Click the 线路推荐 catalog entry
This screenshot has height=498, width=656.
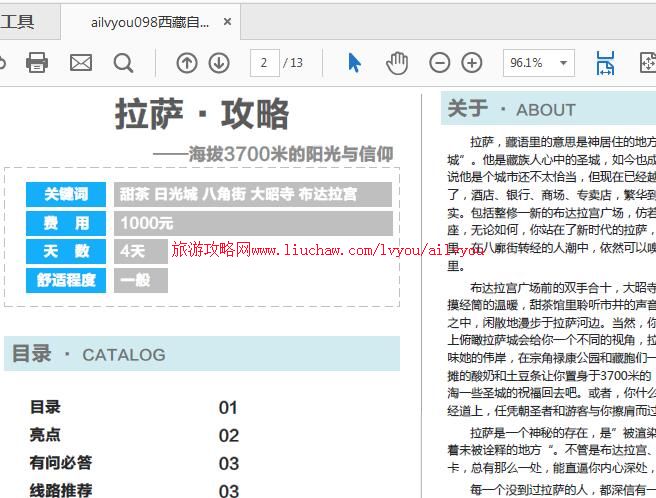[x=61, y=490]
